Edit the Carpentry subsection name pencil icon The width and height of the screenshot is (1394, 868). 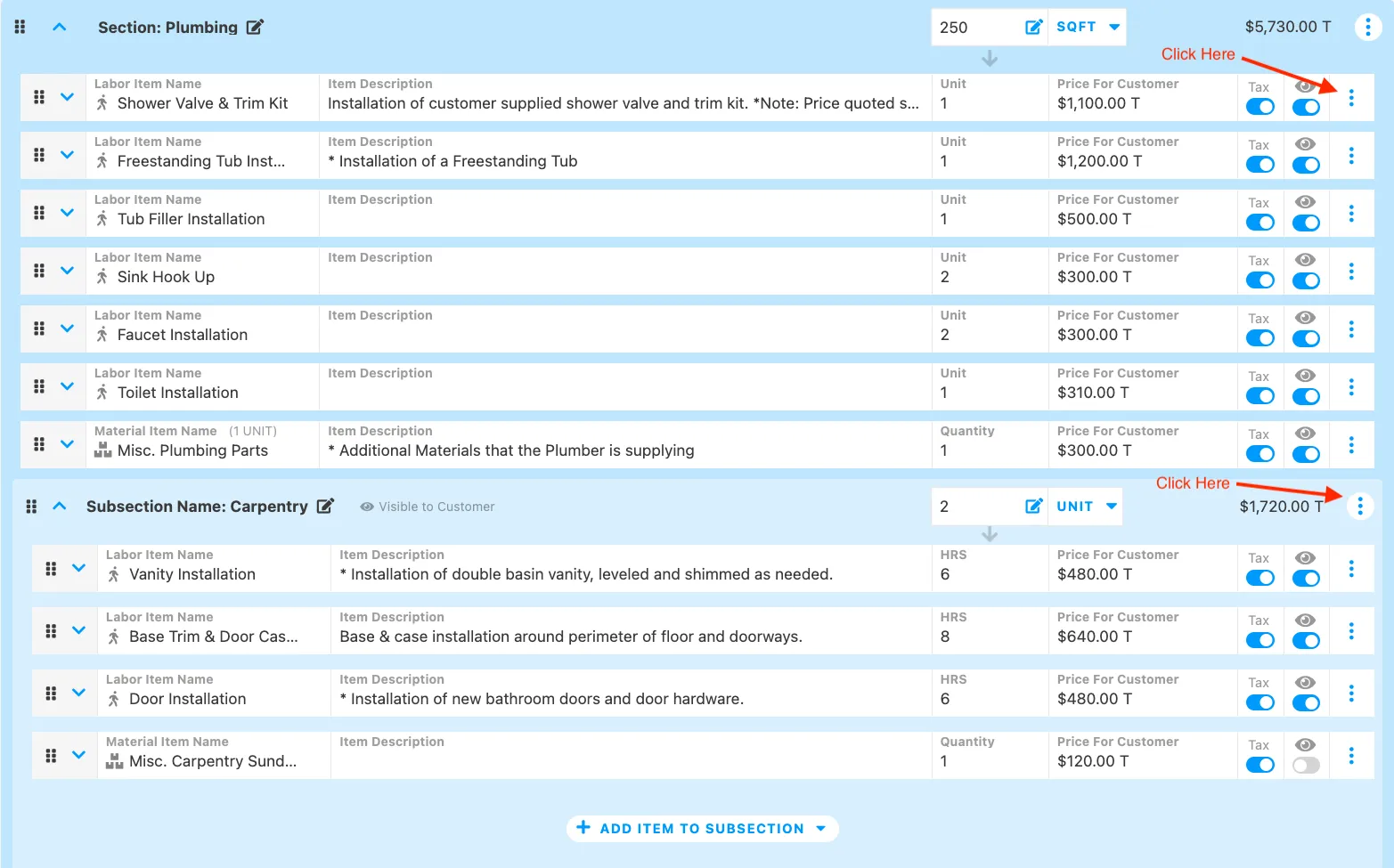pos(326,506)
